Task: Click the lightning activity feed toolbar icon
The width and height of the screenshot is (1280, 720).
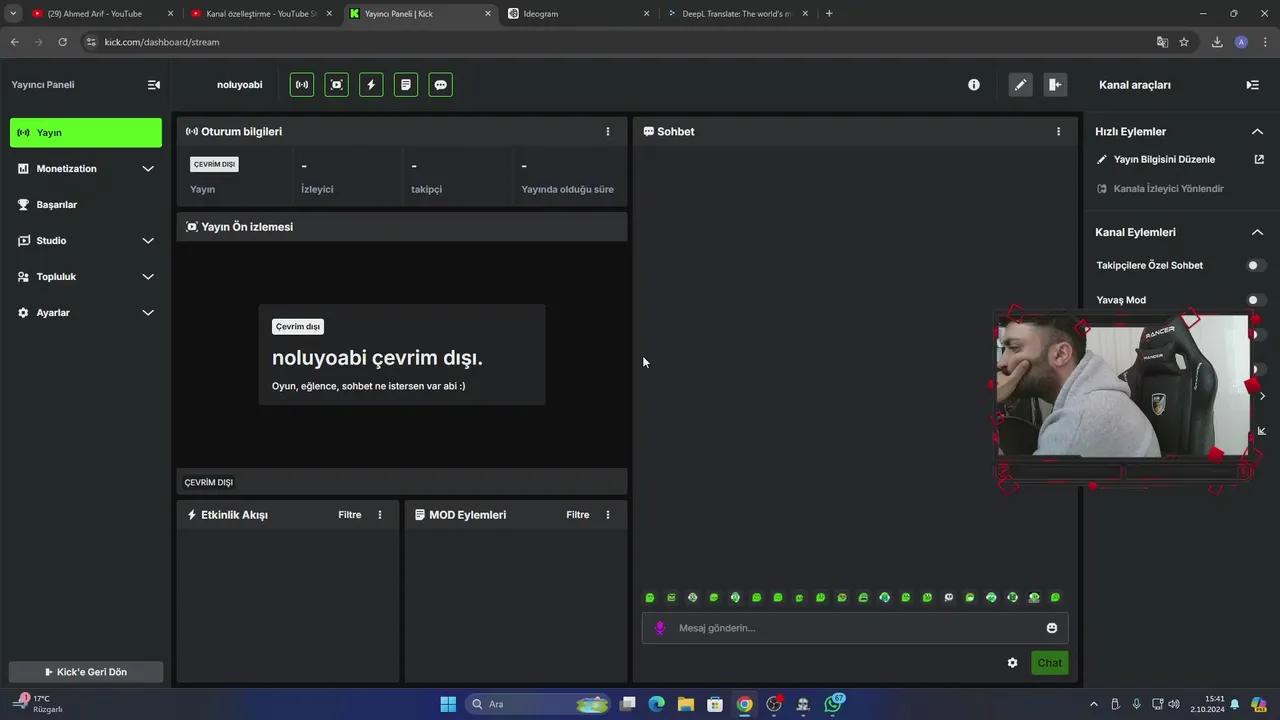Action: 371,85
